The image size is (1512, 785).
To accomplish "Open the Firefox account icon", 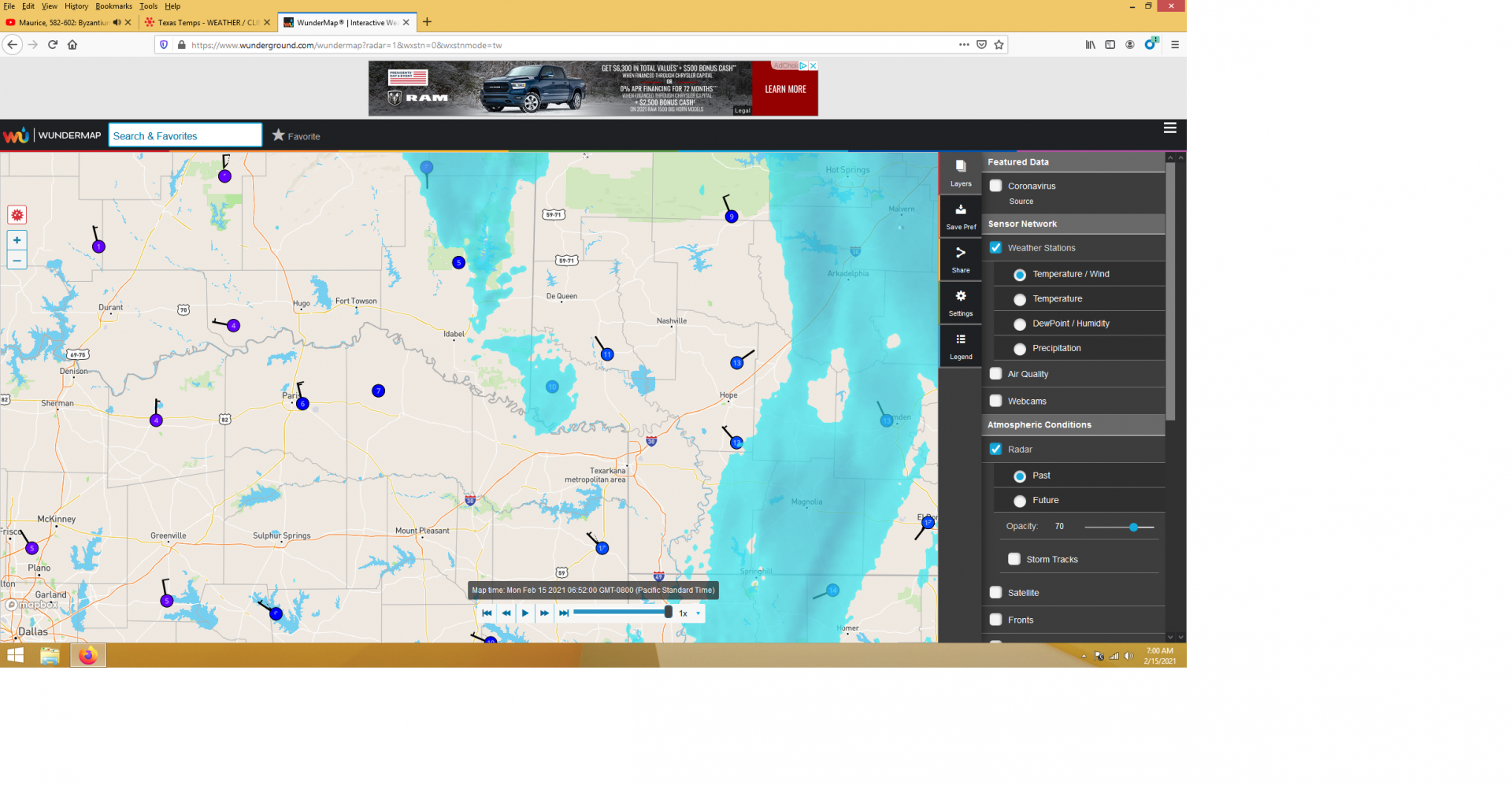I will [x=1129, y=45].
